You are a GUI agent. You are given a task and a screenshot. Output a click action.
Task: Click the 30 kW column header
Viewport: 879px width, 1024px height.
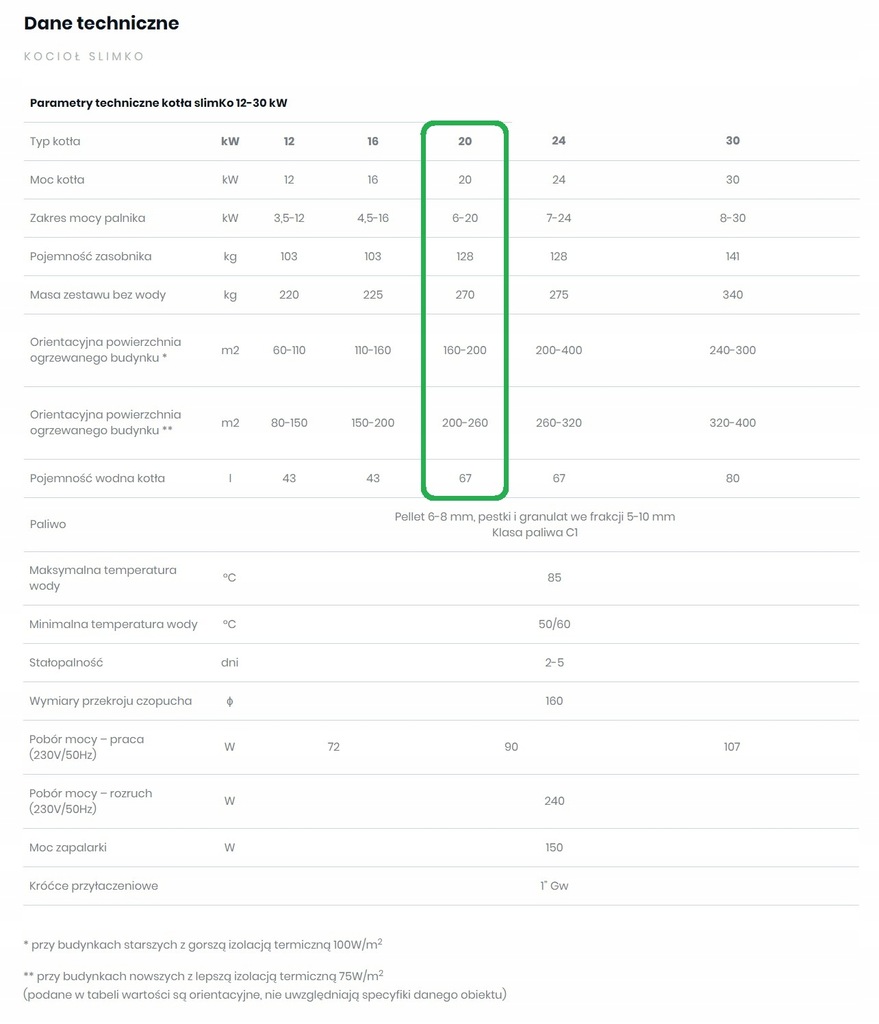[733, 140]
